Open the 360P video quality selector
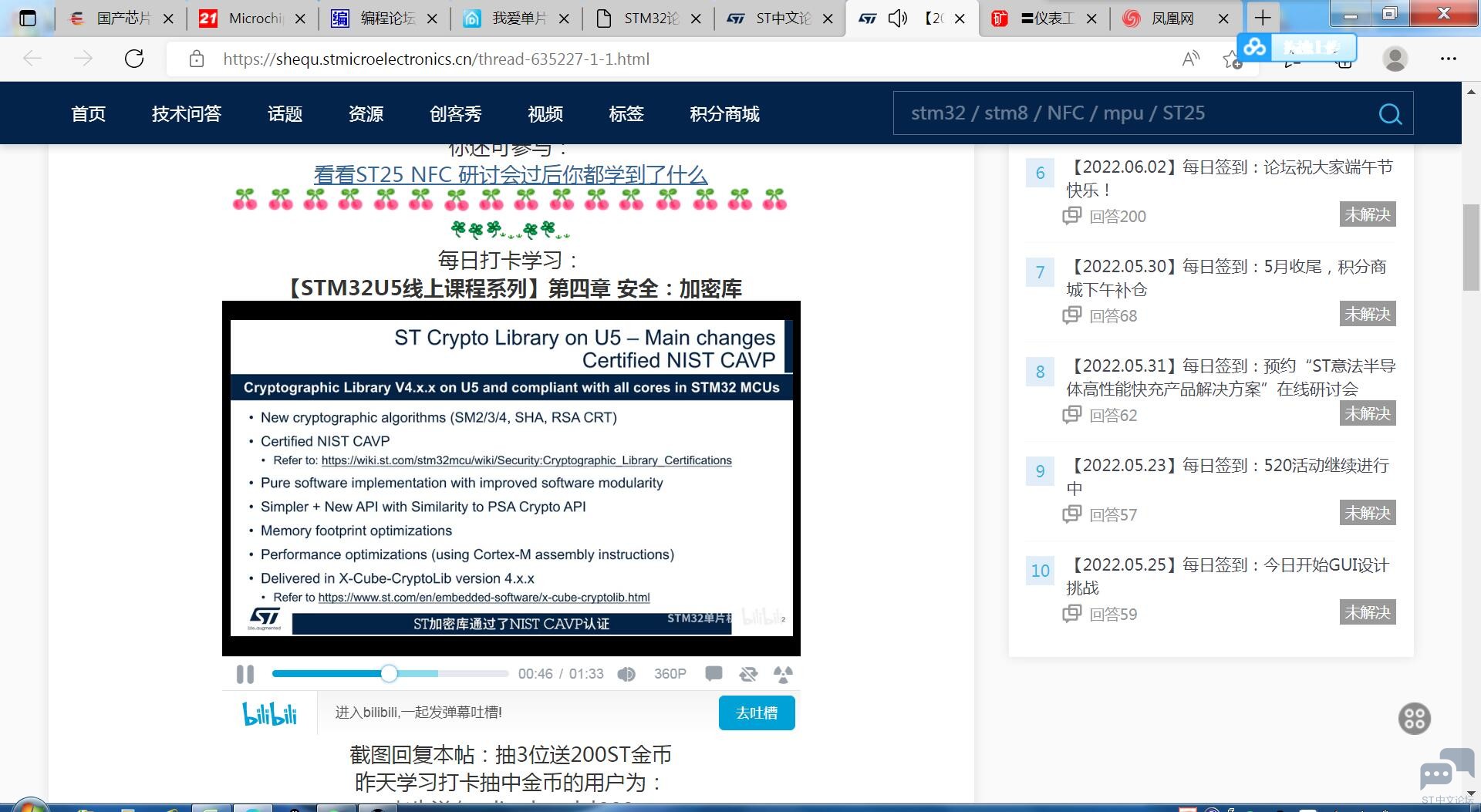Viewport: 1481px width, 812px height. coord(670,674)
